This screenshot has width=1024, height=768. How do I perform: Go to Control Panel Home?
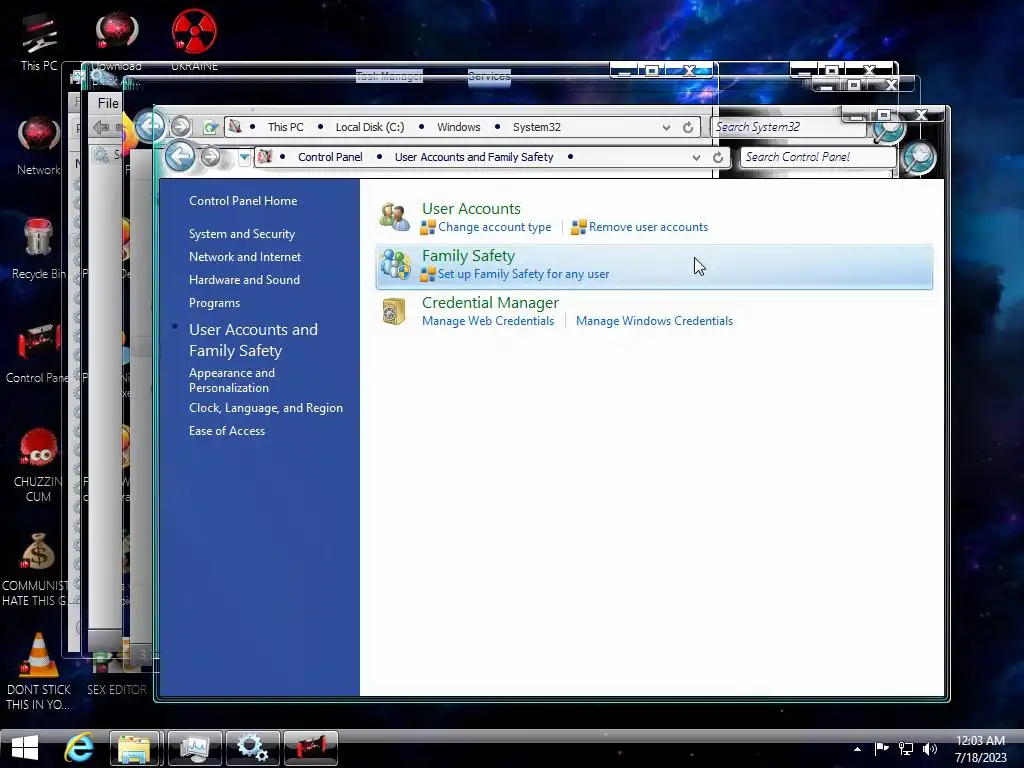tap(243, 201)
